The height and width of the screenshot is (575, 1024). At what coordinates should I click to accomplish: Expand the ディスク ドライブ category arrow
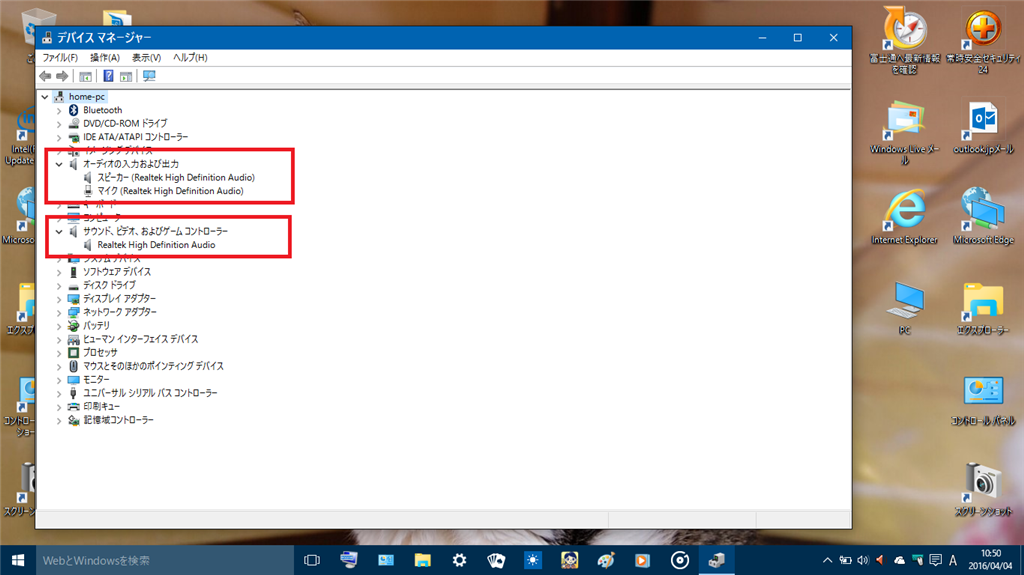[59, 286]
